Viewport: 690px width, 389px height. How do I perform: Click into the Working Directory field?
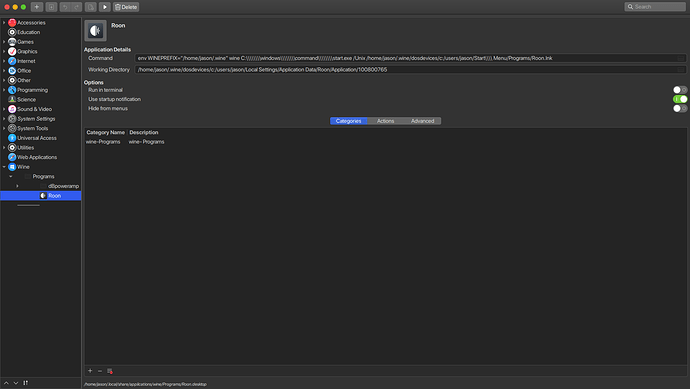[x=410, y=70]
